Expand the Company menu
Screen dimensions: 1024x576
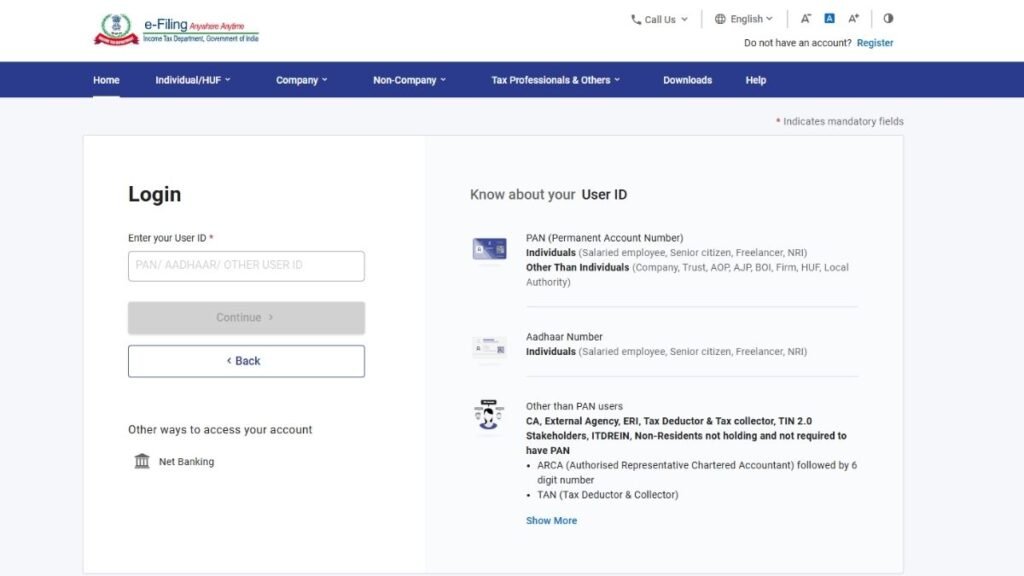click(x=302, y=80)
